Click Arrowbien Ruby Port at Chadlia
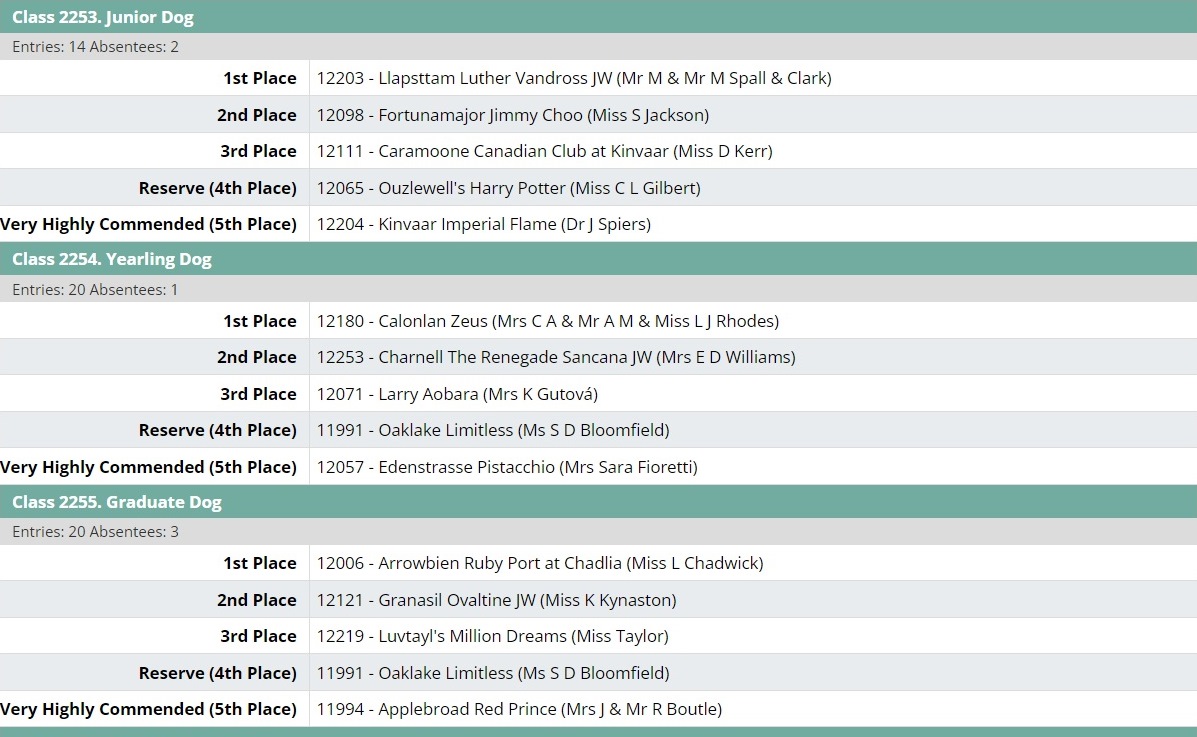This screenshot has height=737, width=1197. click(540, 563)
